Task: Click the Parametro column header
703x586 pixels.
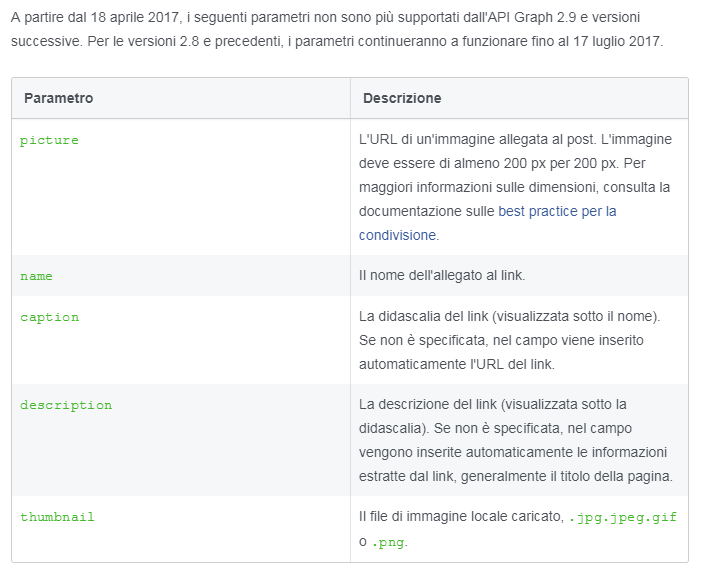Action: pos(59,98)
